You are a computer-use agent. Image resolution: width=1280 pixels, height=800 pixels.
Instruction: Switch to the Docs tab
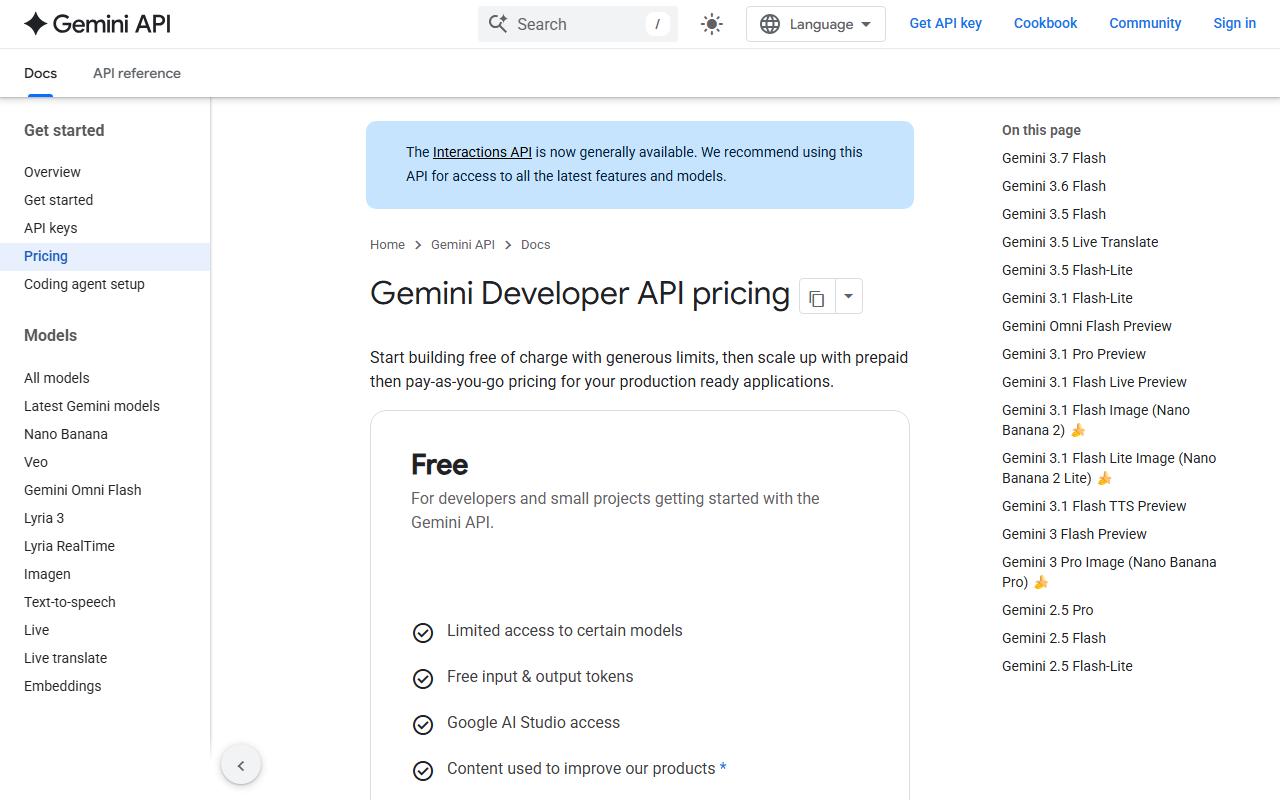[40, 73]
